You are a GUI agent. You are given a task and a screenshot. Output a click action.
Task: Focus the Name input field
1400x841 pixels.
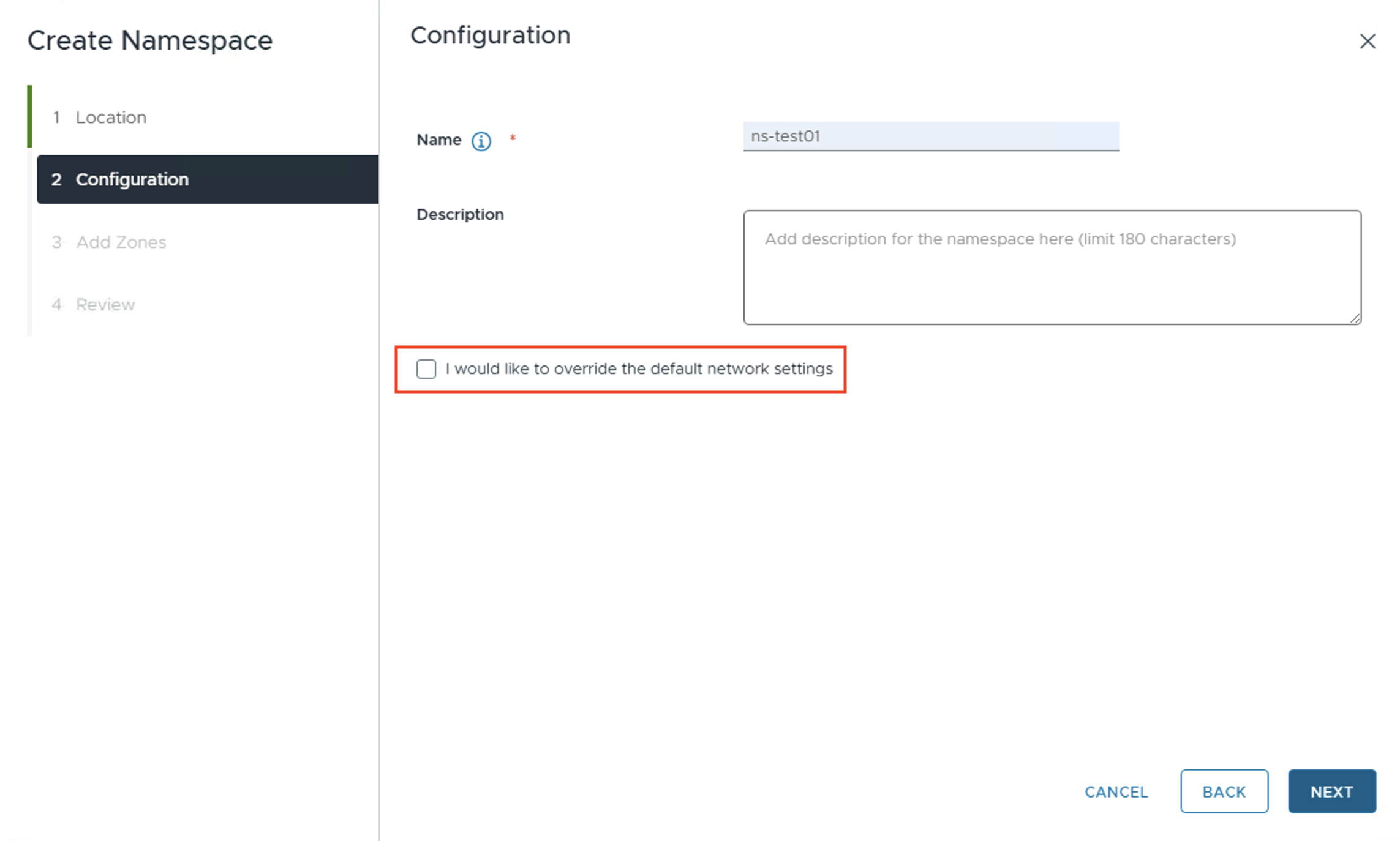[931, 136]
